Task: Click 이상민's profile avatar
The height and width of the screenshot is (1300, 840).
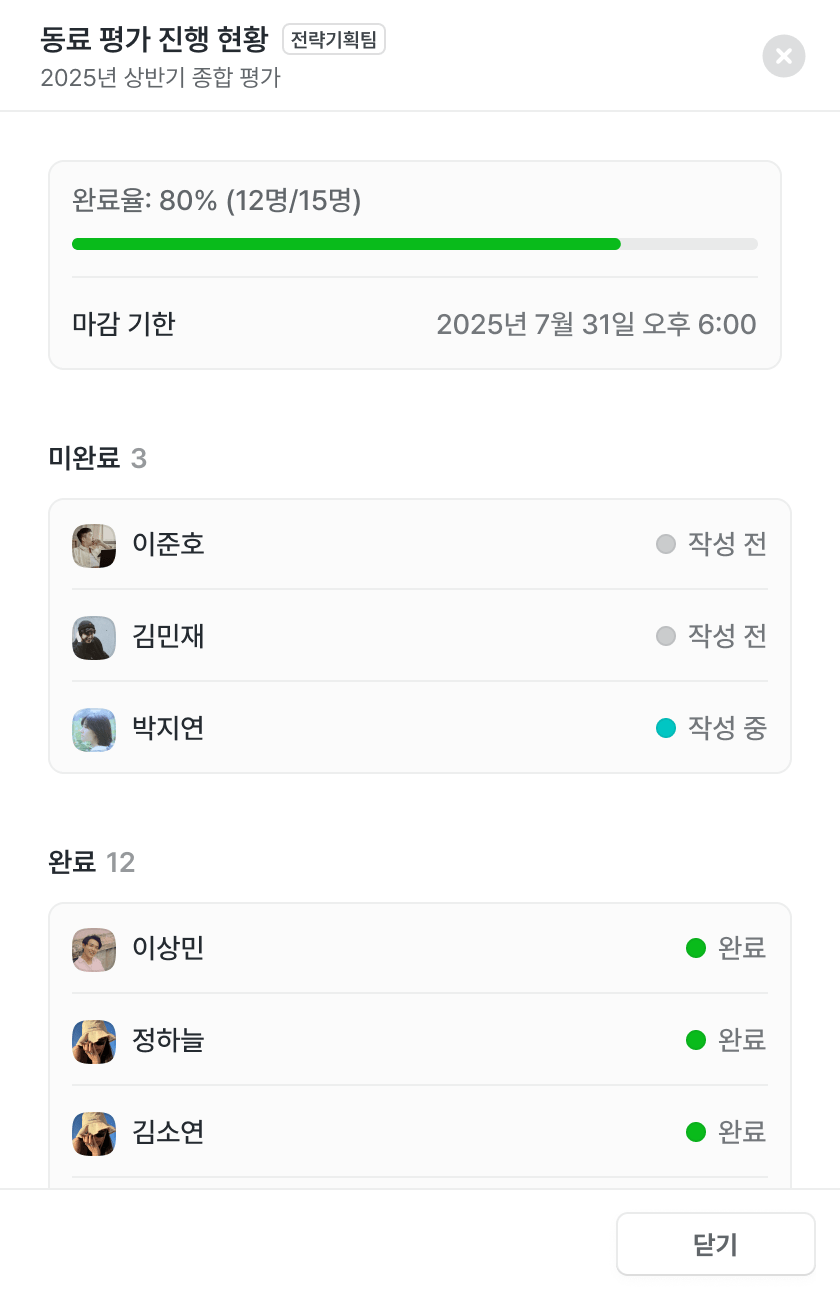Action: 94,949
